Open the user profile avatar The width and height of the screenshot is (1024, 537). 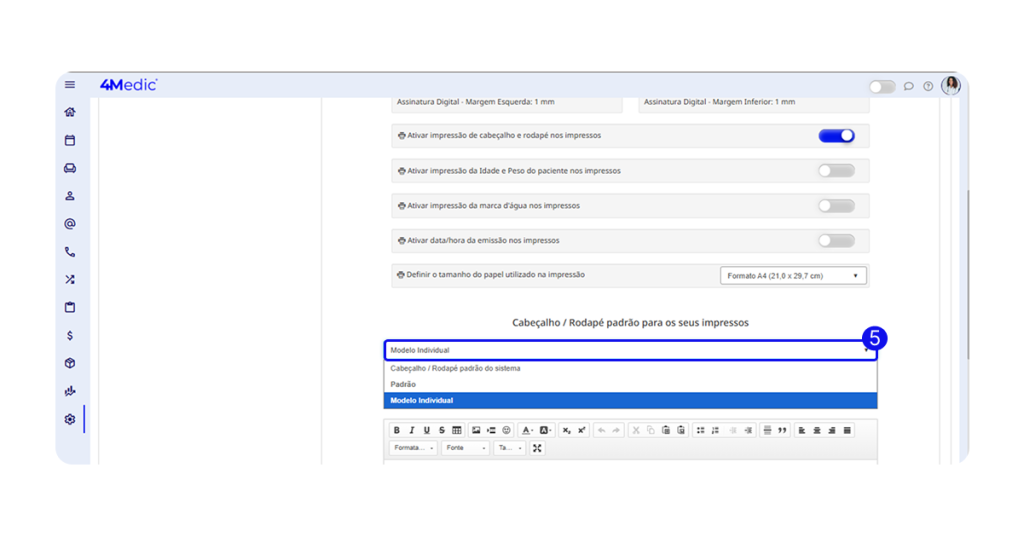[x=951, y=85]
